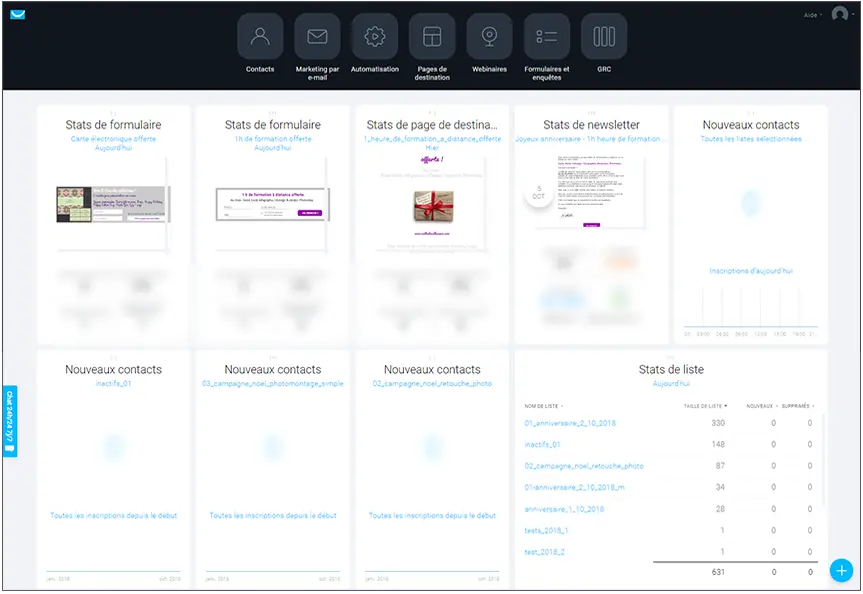The width and height of the screenshot is (863, 594).
Task: Open the test_2018_2 list
Action: tap(544, 552)
